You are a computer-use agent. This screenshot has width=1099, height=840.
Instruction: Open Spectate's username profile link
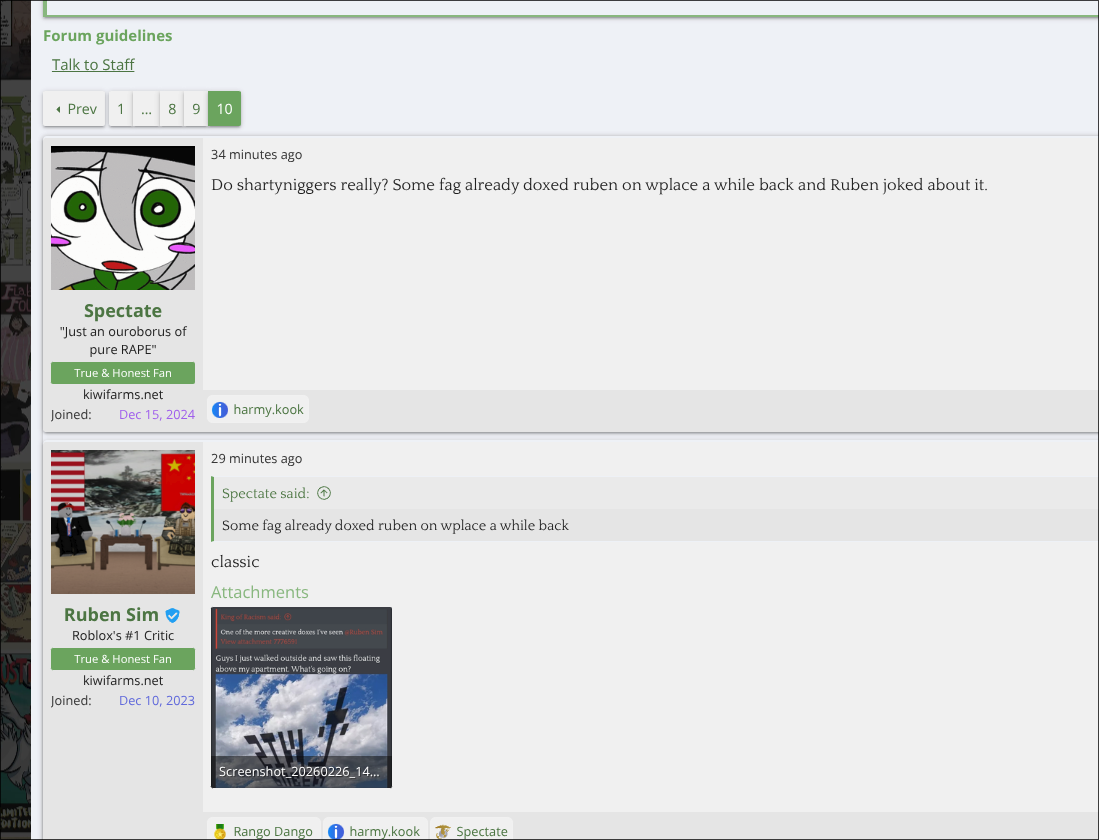pos(123,311)
